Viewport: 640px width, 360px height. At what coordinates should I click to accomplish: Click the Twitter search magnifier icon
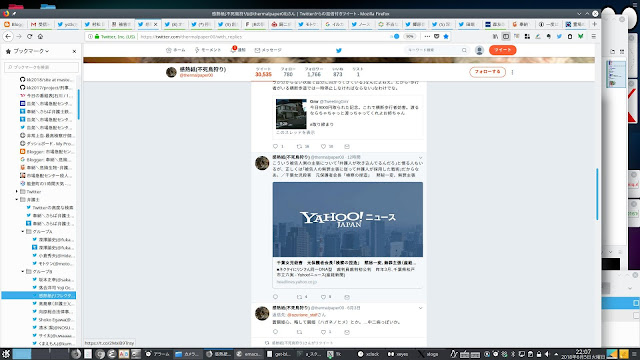tap(464, 50)
